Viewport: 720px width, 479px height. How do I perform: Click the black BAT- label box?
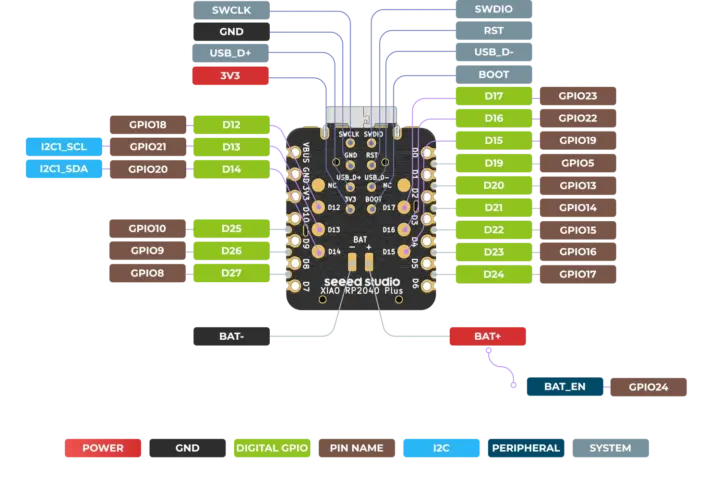click(231, 336)
